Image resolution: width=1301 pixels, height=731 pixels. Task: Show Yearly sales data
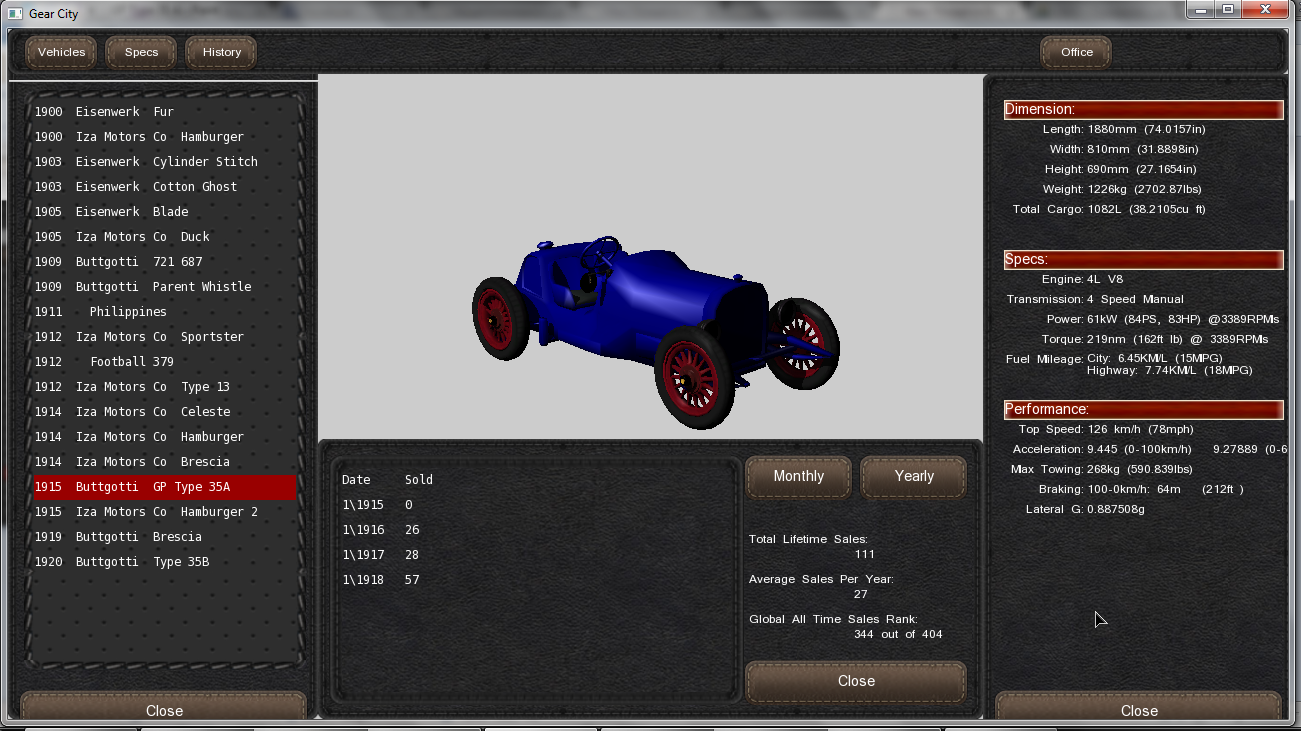click(913, 477)
